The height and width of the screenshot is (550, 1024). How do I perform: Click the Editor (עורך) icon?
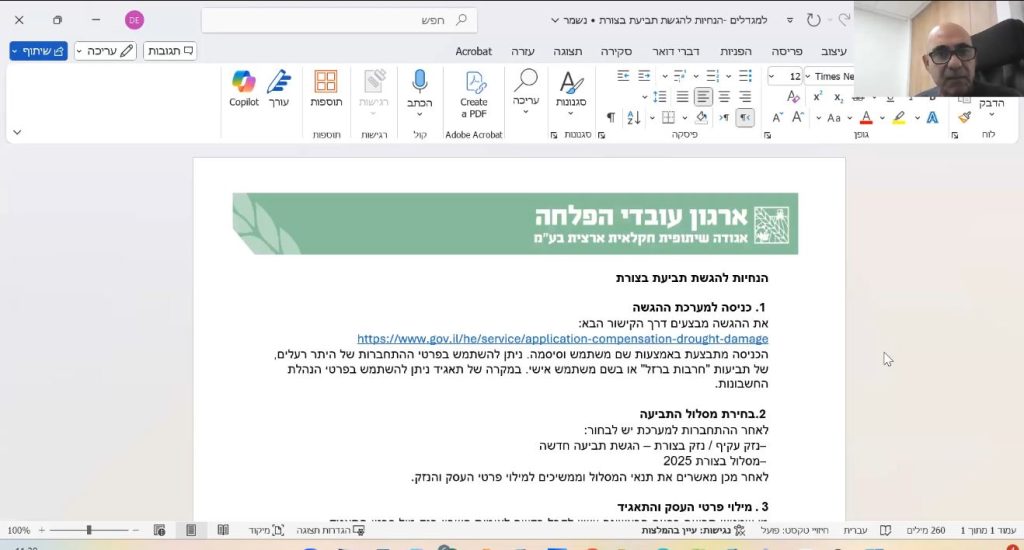tap(279, 88)
